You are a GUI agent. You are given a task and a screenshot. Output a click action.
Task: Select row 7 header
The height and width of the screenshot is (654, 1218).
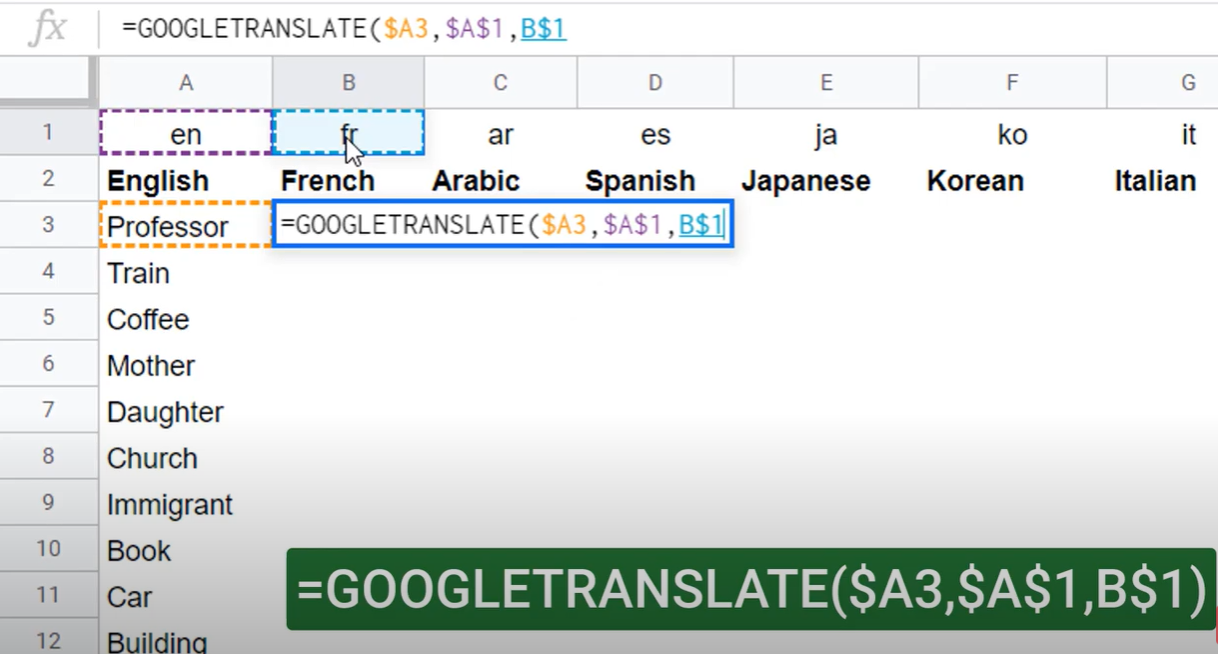pos(48,409)
